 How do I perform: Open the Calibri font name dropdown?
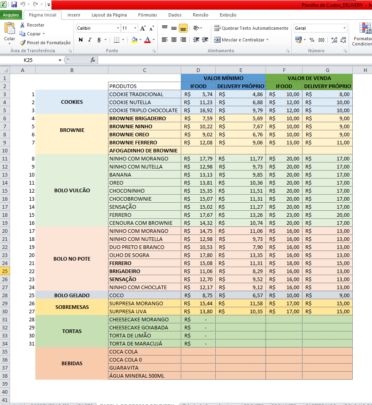coord(118,28)
